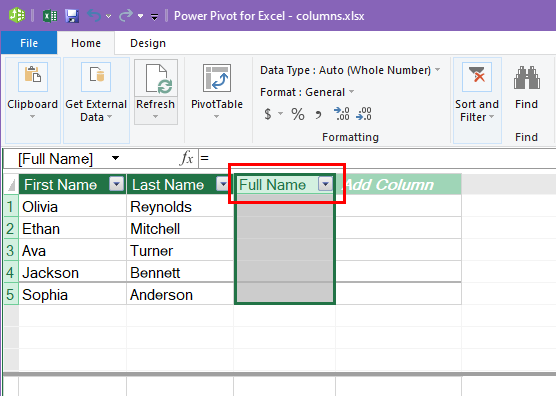Viewport: 556px width, 396px height.
Task: Click the cell containing Sophia
Action: coord(72,295)
